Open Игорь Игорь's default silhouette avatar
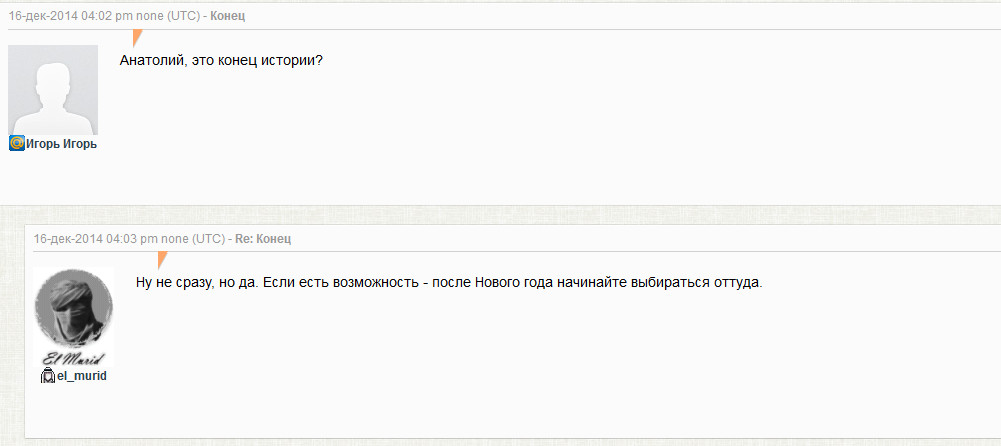Image resolution: width=1001 pixels, height=446 pixels. (x=53, y=90)
